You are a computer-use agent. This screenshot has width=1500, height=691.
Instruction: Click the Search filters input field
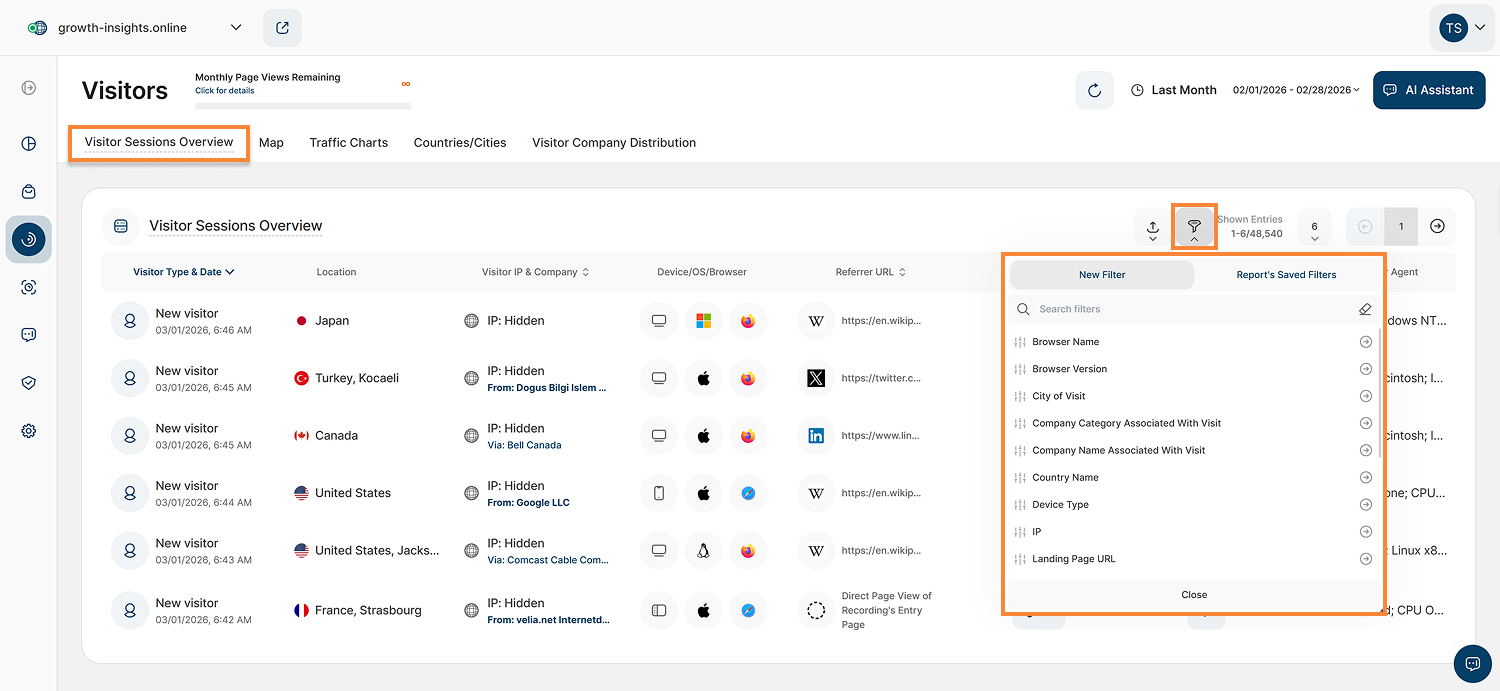[1190, 310]
